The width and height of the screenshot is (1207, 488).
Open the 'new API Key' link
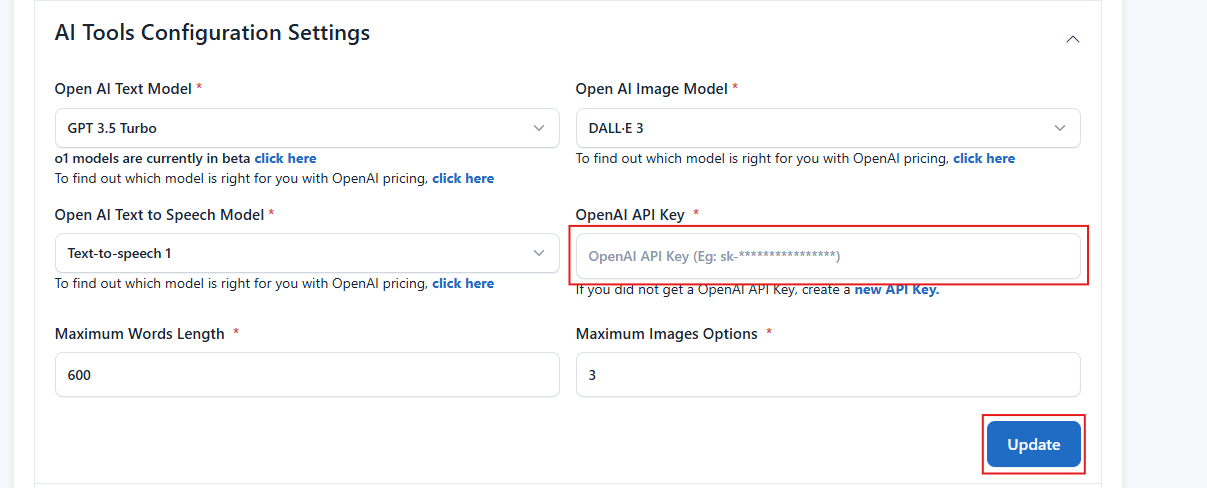pos(896,290)
